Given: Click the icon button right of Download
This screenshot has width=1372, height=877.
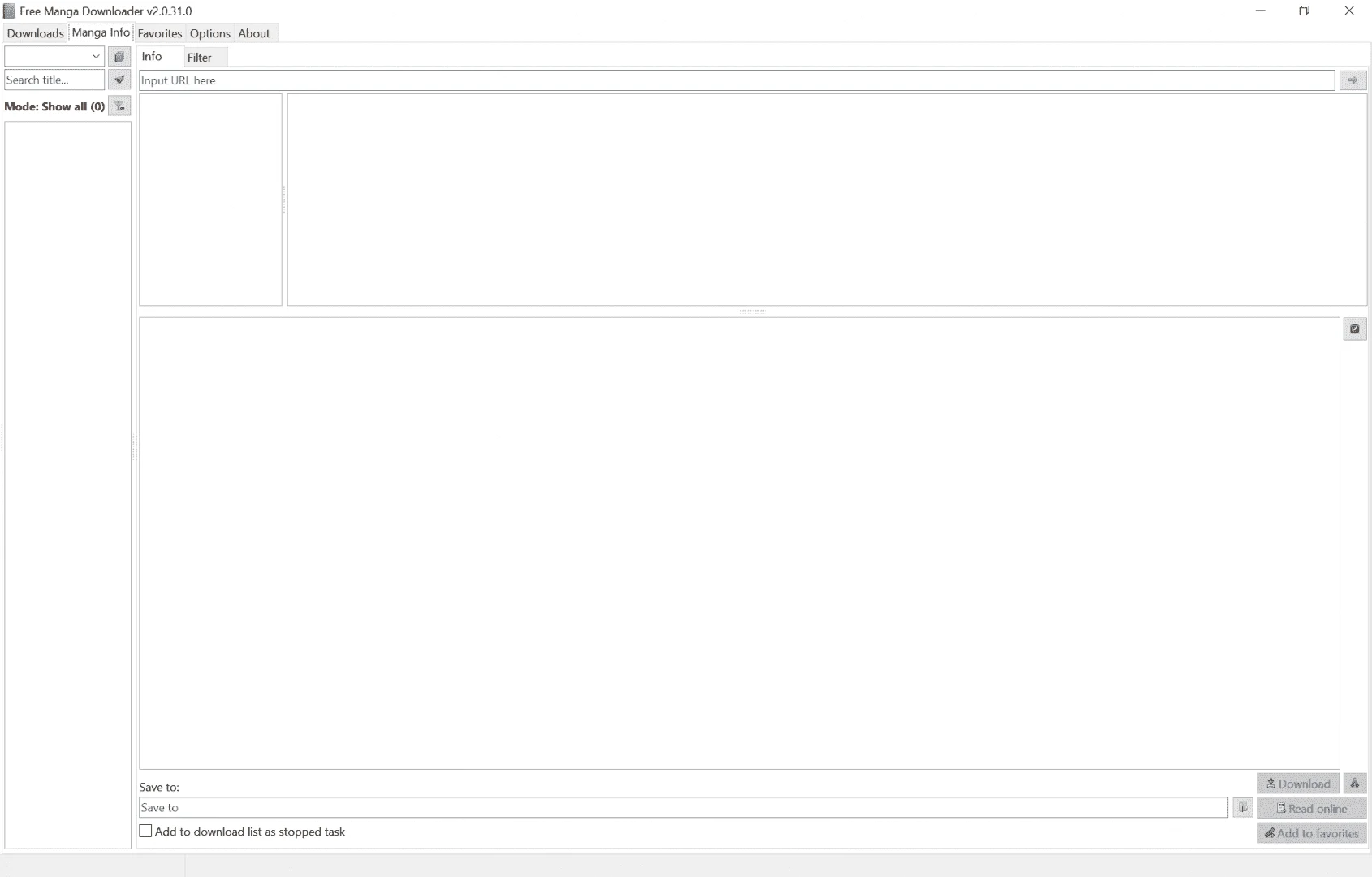Looking at the screenshot, I should pos(1355,784).
